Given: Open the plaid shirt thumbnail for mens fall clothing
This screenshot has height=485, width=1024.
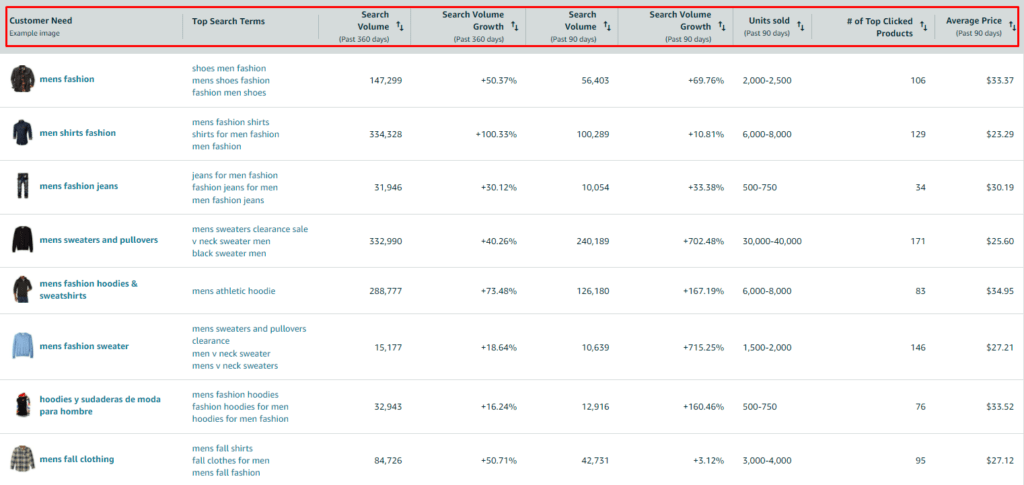Looking at the screenshot, I should (x=21, y=459).
